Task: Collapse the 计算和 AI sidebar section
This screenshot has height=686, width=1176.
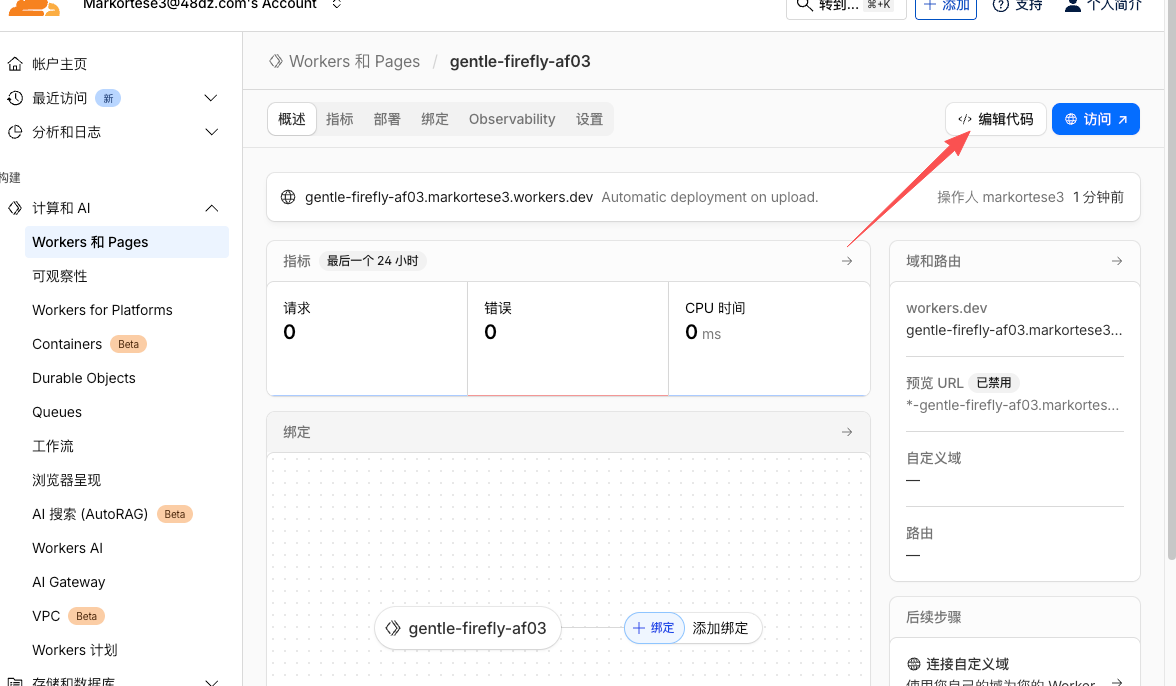Action: 210,208
